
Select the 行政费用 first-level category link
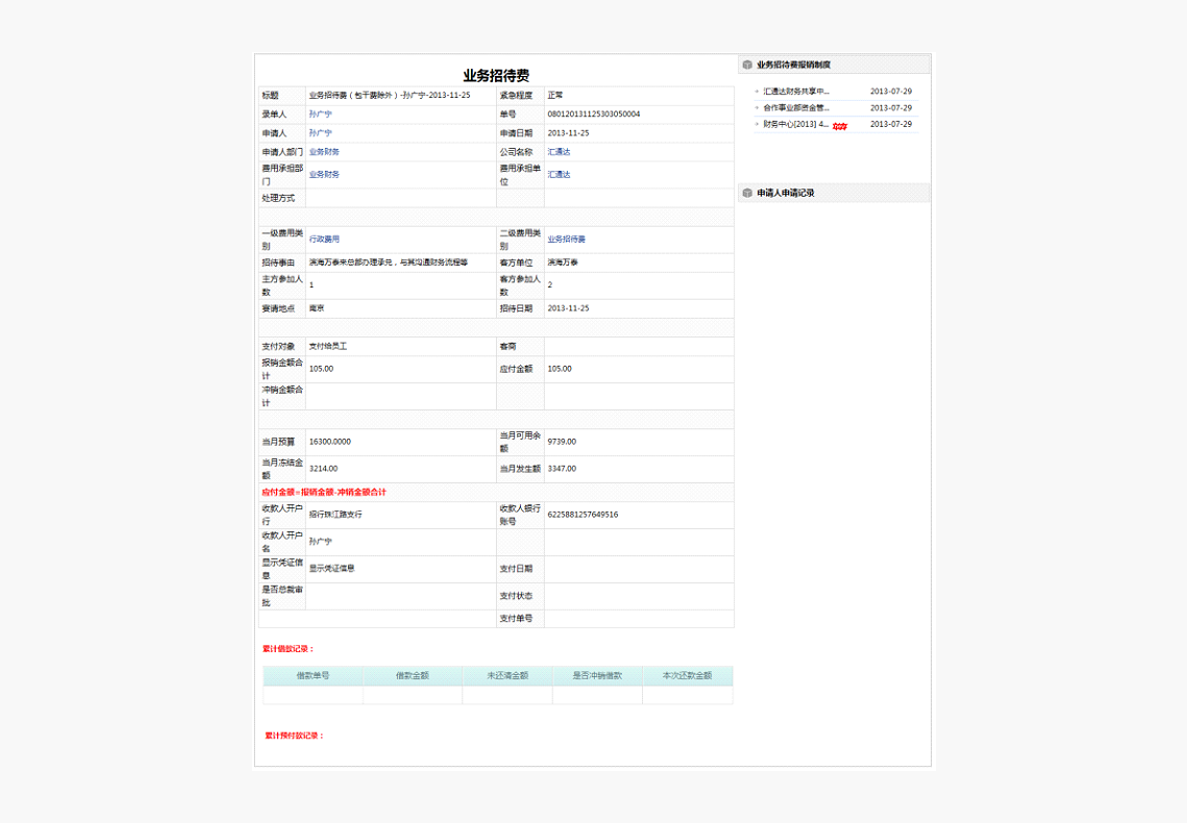pyautogui.click(x=324, y=240)
